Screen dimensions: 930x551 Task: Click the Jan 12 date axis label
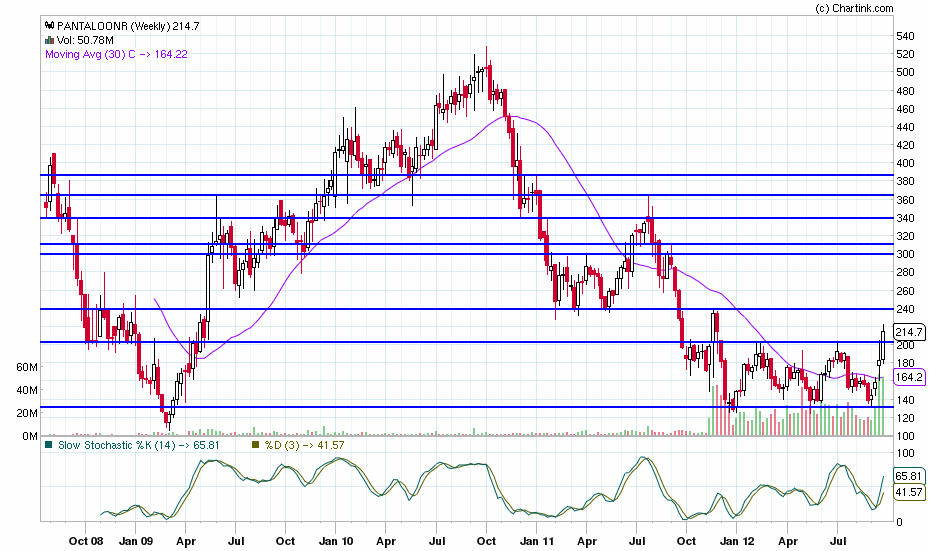(x=737, y=541)
